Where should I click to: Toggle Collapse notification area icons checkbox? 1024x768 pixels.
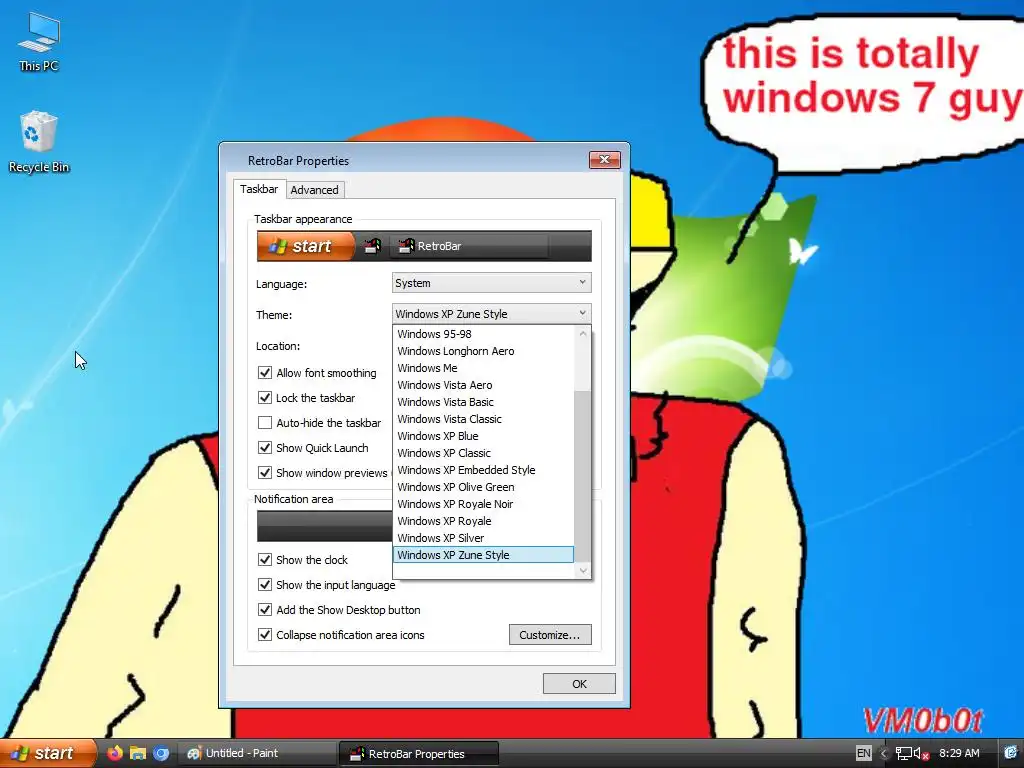pyautogui.click(x=264, y=635)
